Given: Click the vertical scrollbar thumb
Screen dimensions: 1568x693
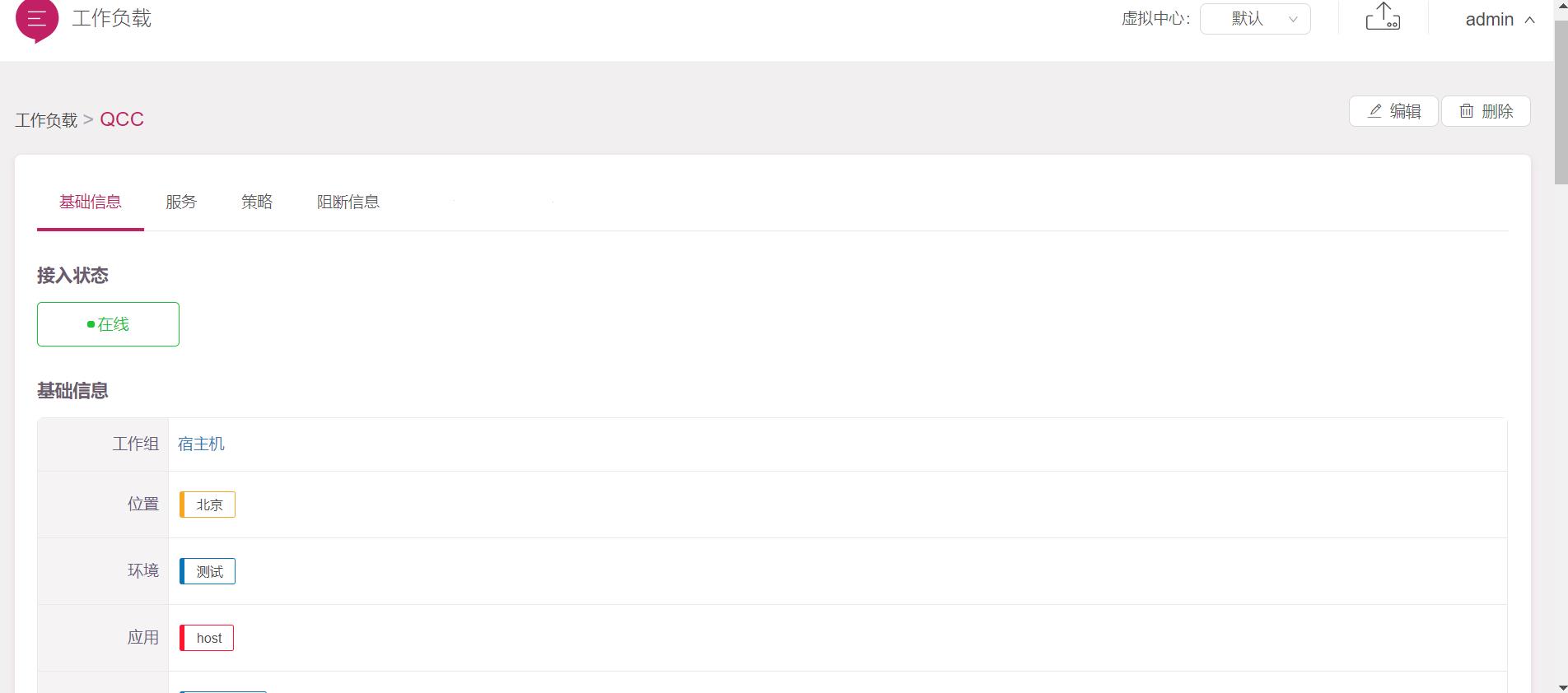Looking at the screenshot, I should pyautogui.click(x=1561, y=99).
